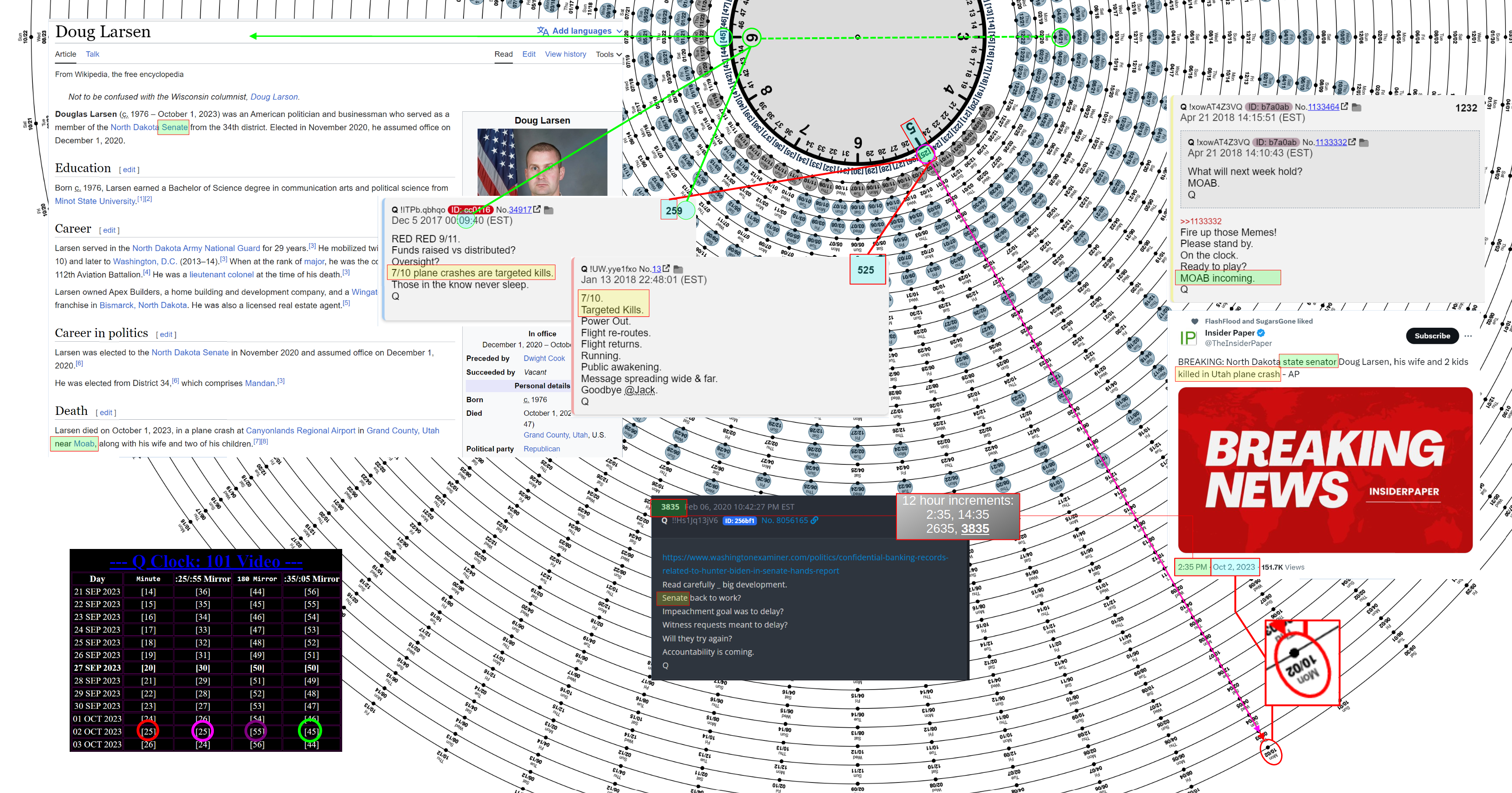The image size is (1512, 793).
Task: Click table cell '02 OCT 2023'
Action: pyautogui.click(x=97, y=731)
